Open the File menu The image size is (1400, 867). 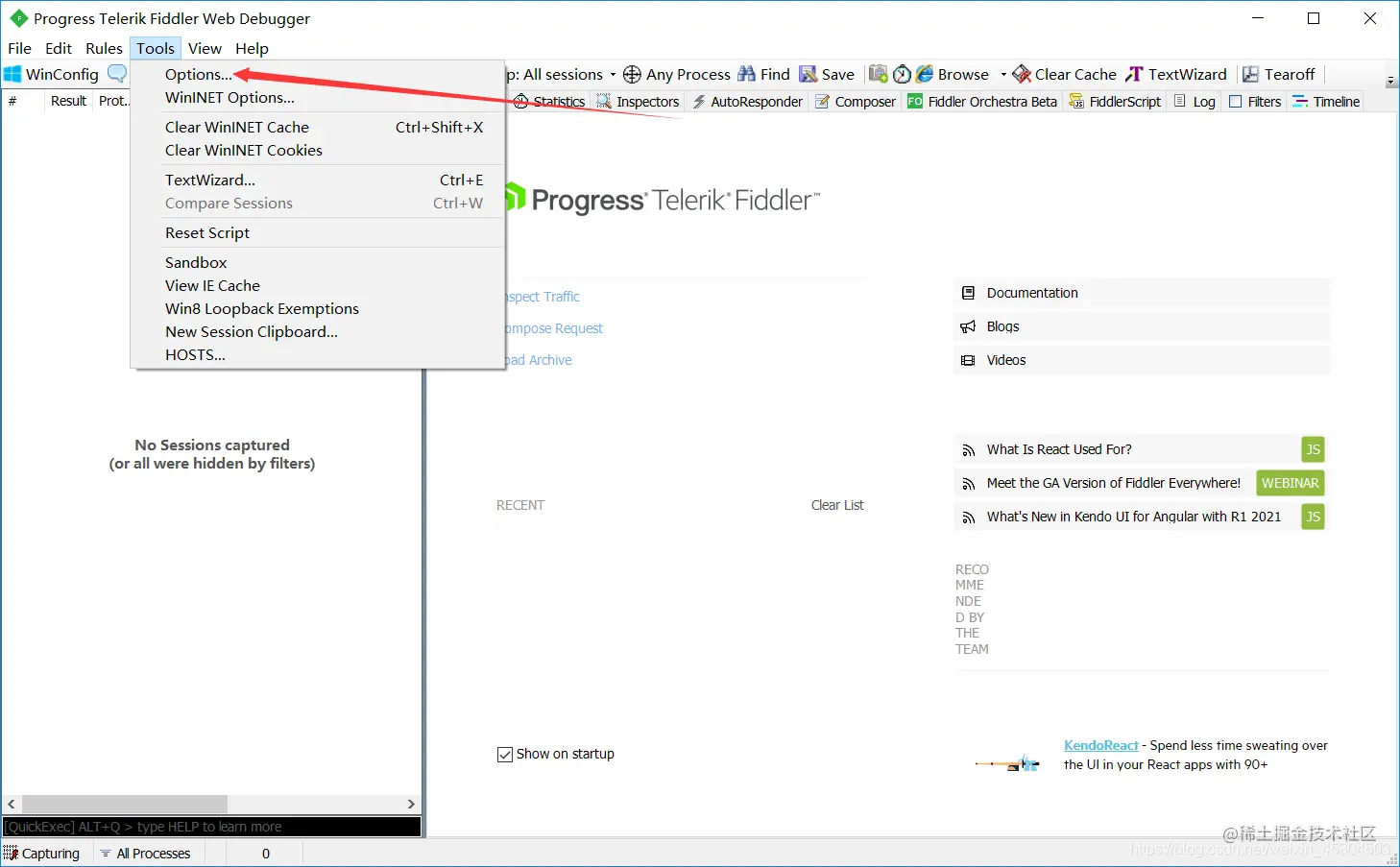(19, 48)
